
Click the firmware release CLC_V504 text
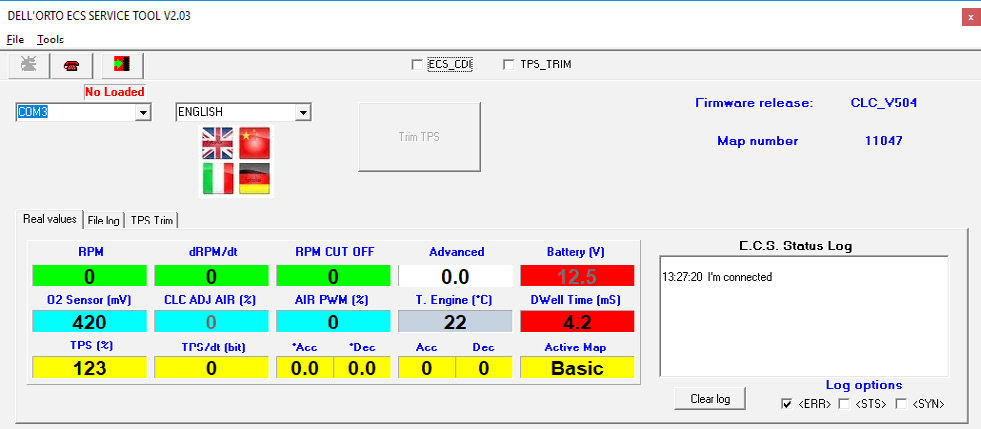pyautogui.click(x=883, y=103)
